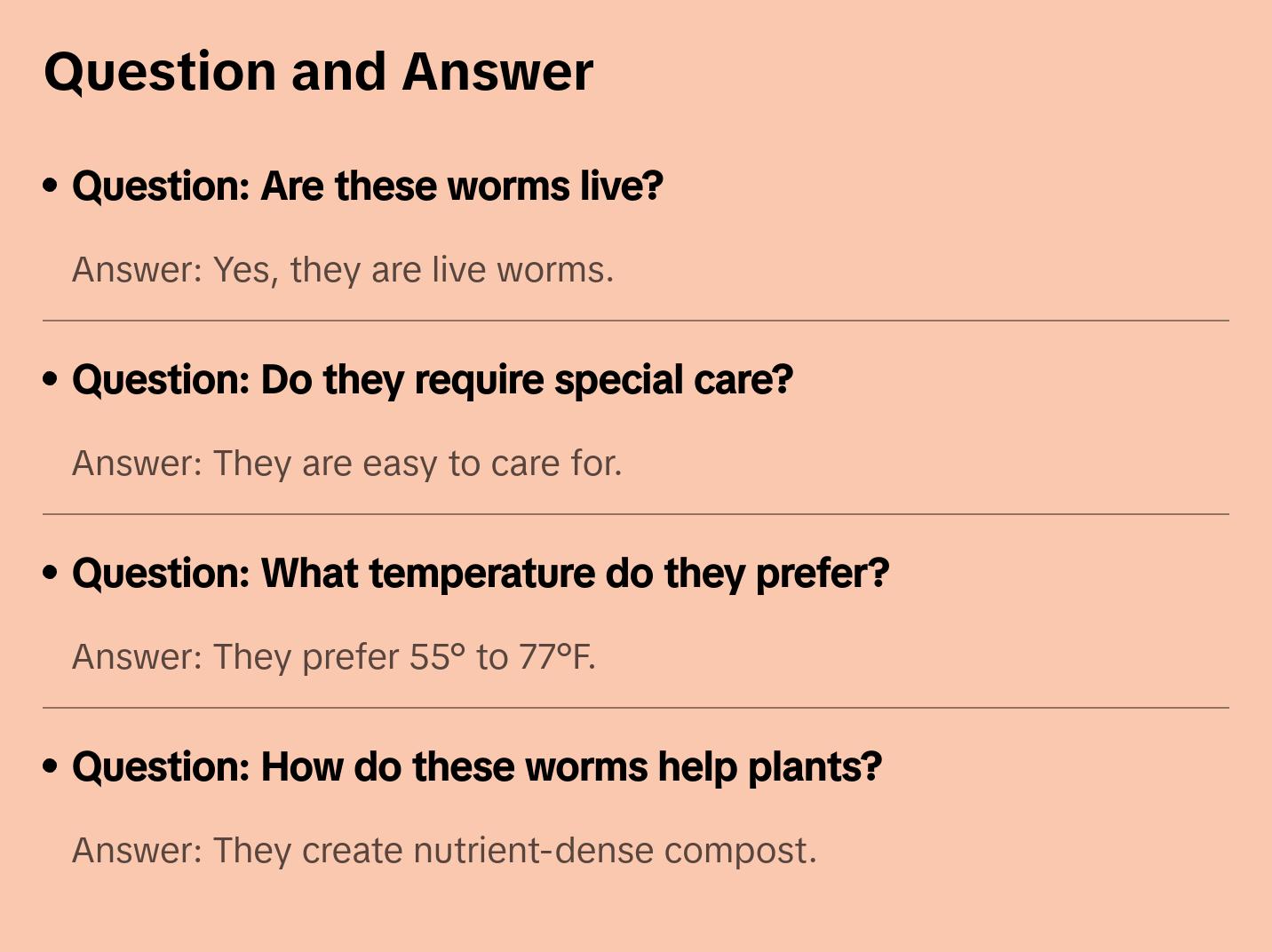Click the bullet before 'What temperature do they prefer?'
Viewport: 1272px width, 952px height.
click(x=51, y=573)
